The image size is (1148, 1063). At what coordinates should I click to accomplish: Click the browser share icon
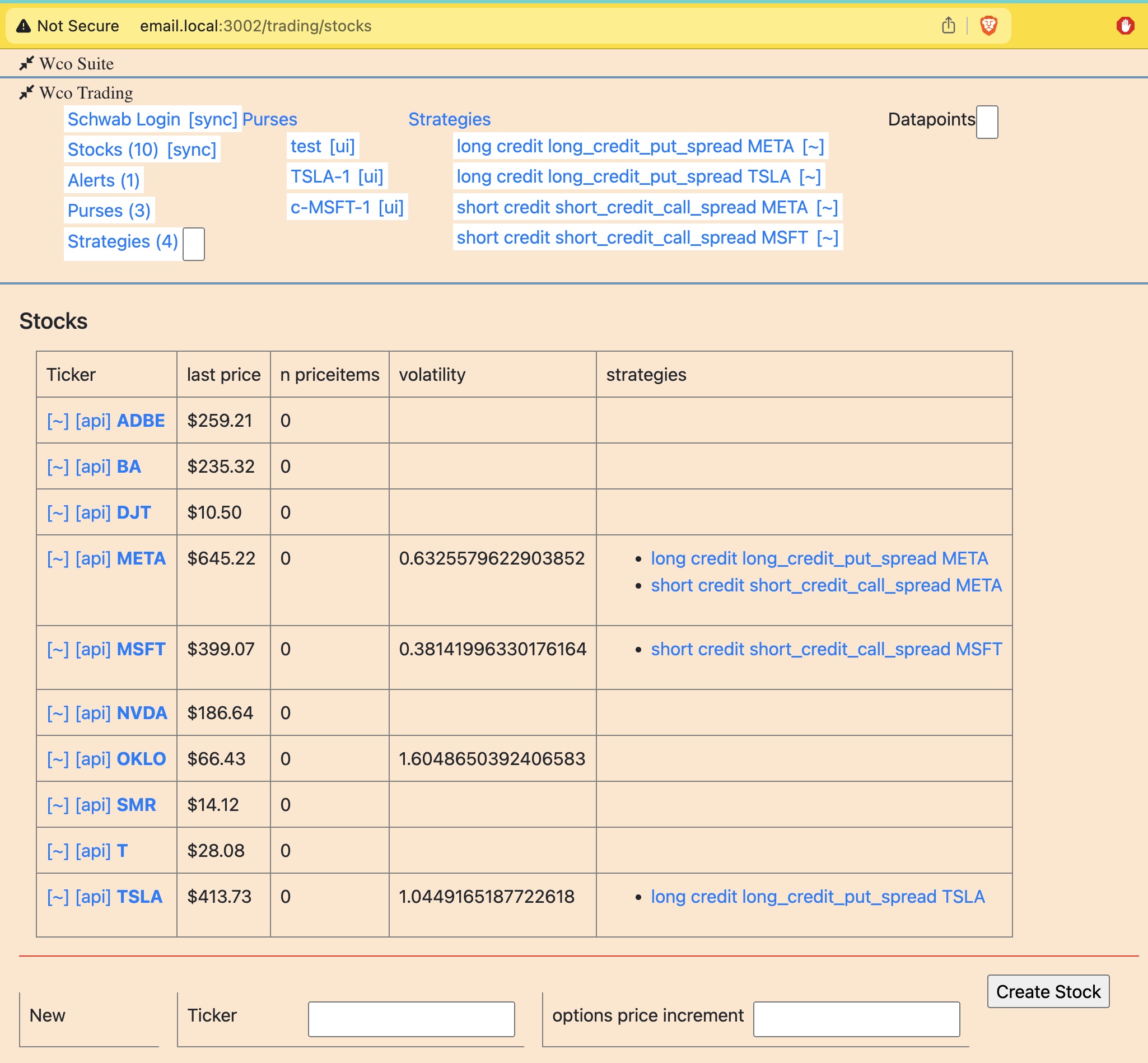click(949, 25)
